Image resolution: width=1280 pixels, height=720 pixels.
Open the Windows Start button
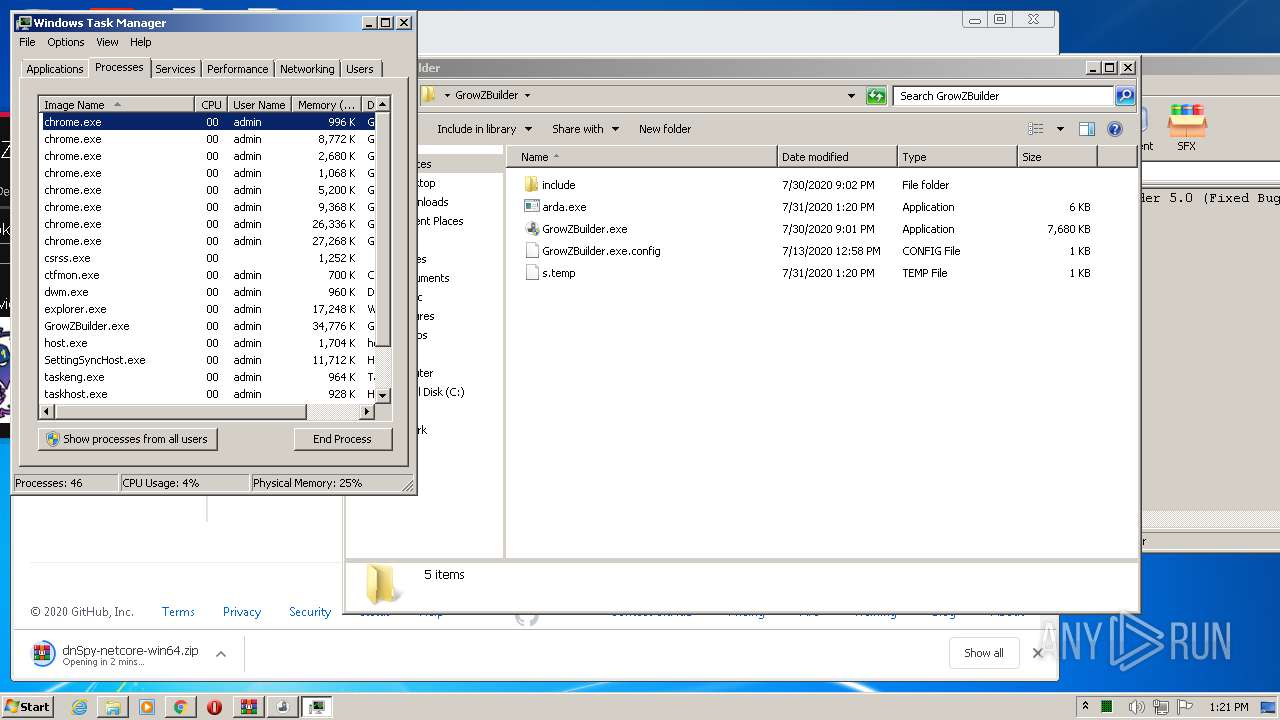tap(28, 707)
